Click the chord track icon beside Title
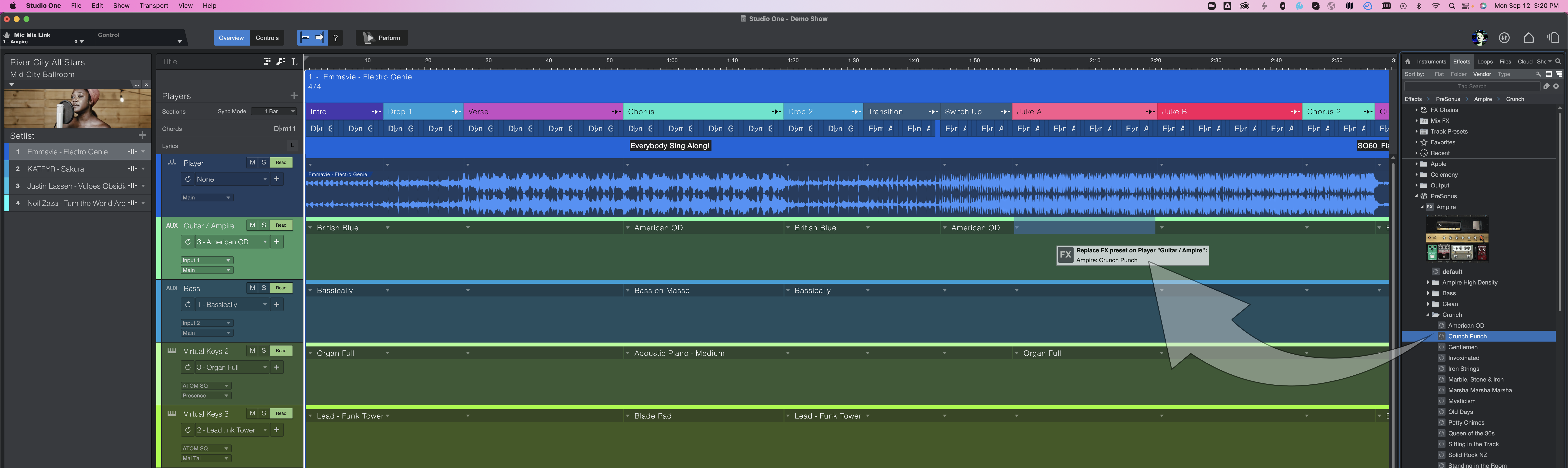 click(x=281, y=62)
